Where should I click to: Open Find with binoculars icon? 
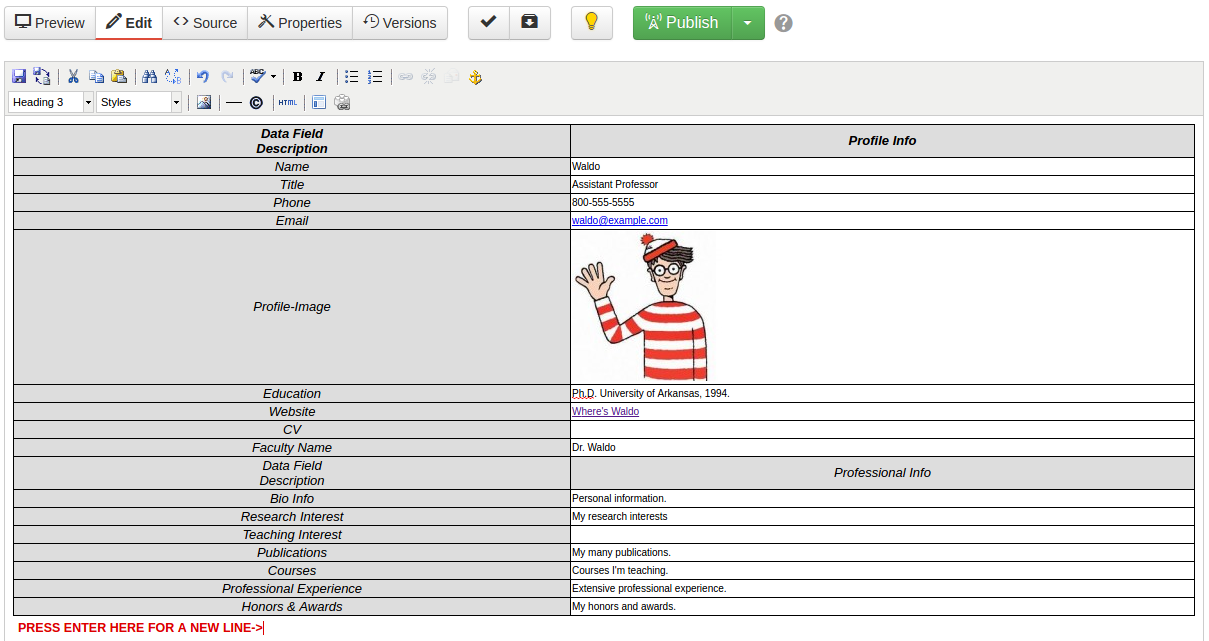click(x=150, y=77)
